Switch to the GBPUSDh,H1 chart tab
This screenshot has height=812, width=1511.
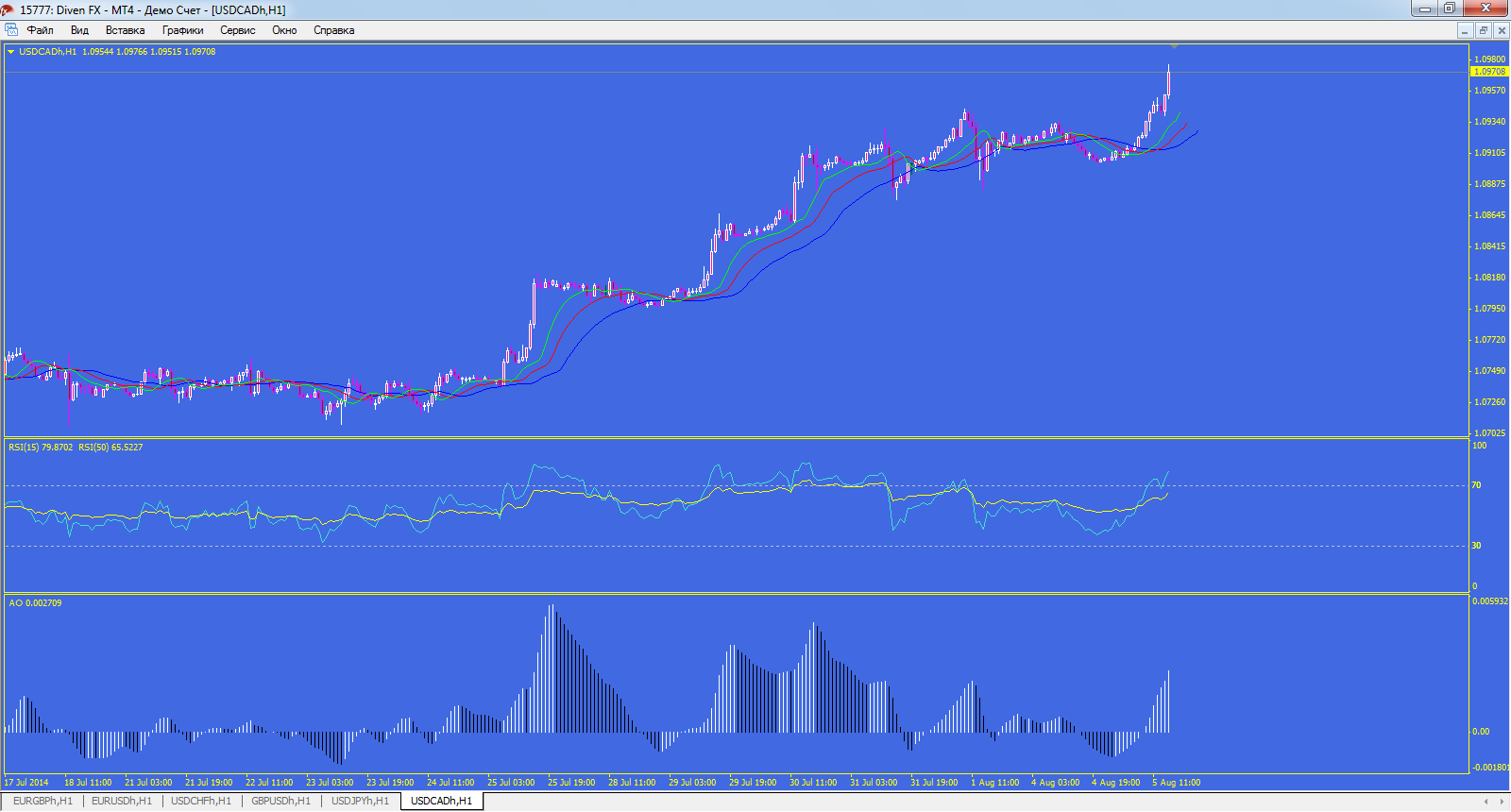click(x=280, y=801)
